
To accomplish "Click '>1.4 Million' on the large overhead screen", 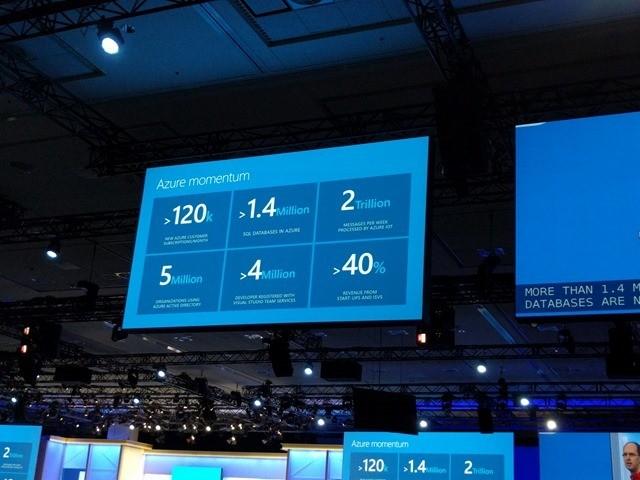I will [274, 208].
